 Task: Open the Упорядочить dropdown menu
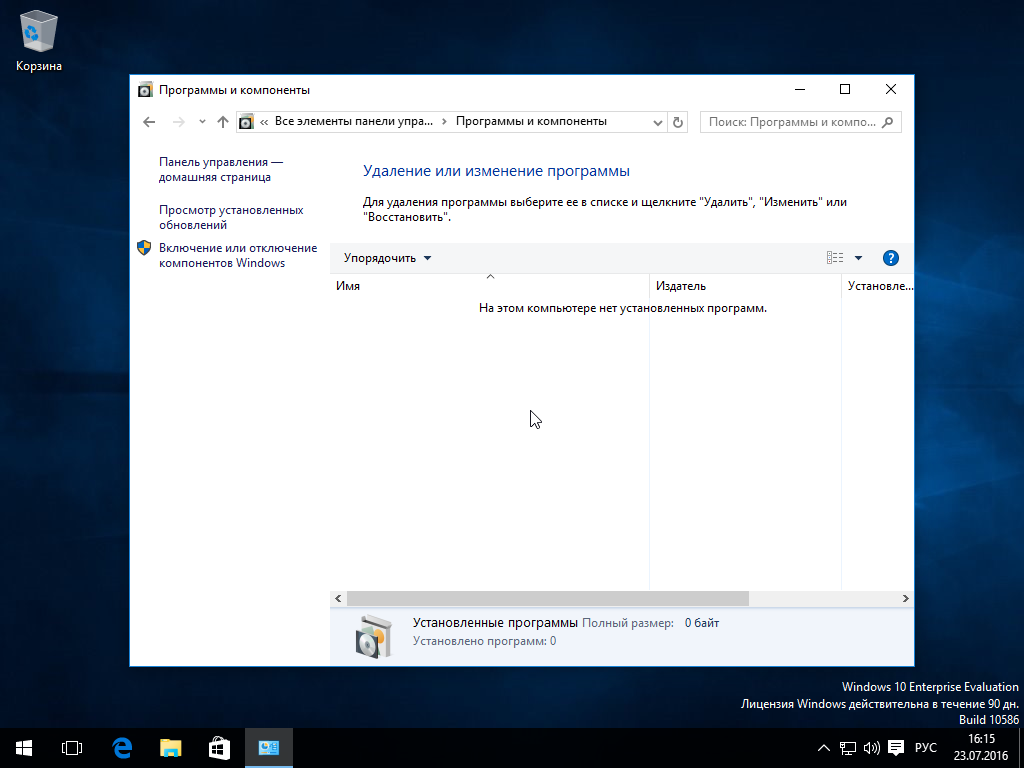[x=386, y=257]
